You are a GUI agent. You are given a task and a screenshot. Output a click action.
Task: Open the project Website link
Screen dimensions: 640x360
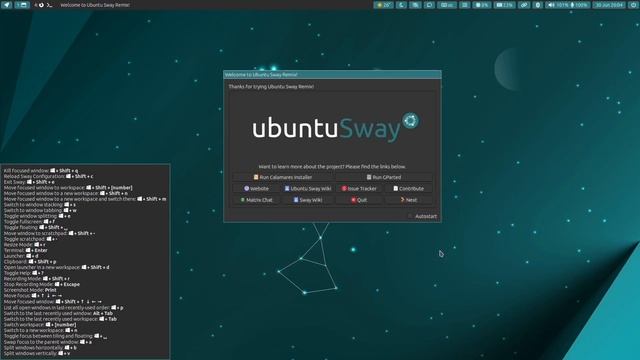pos(256,189)
